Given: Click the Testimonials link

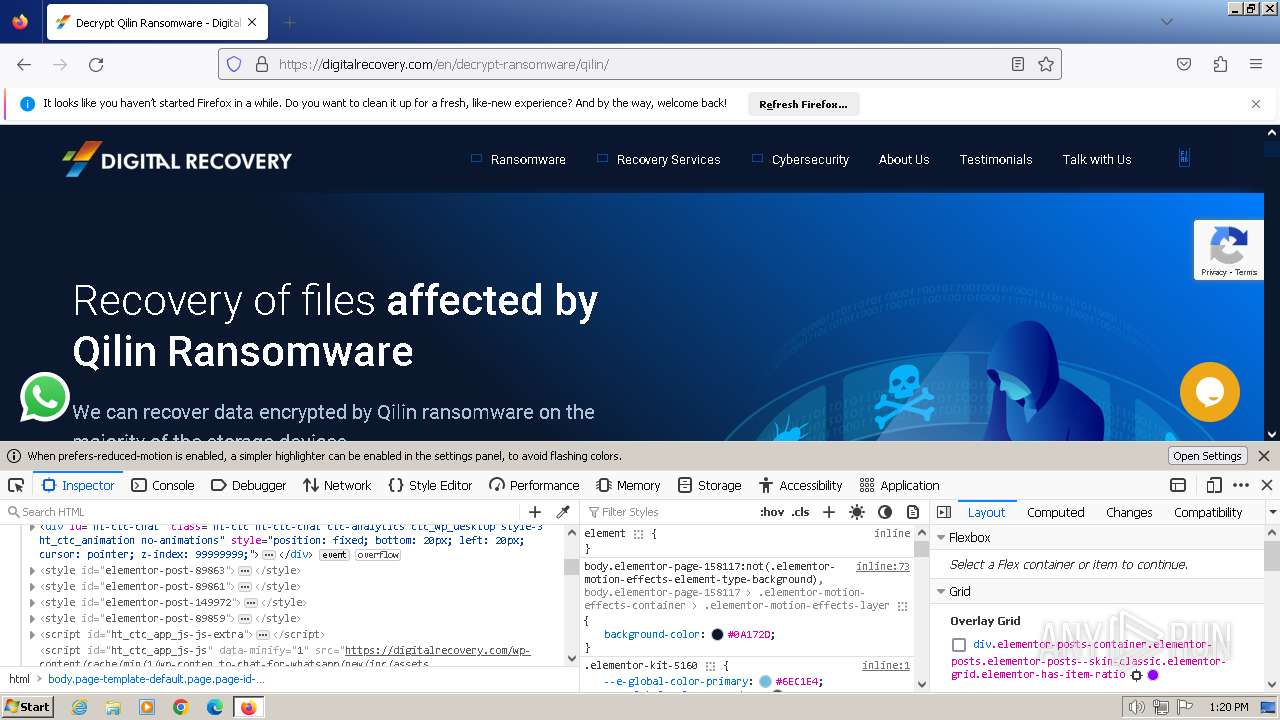Looking at the screenshot, I should pos(996,159).
